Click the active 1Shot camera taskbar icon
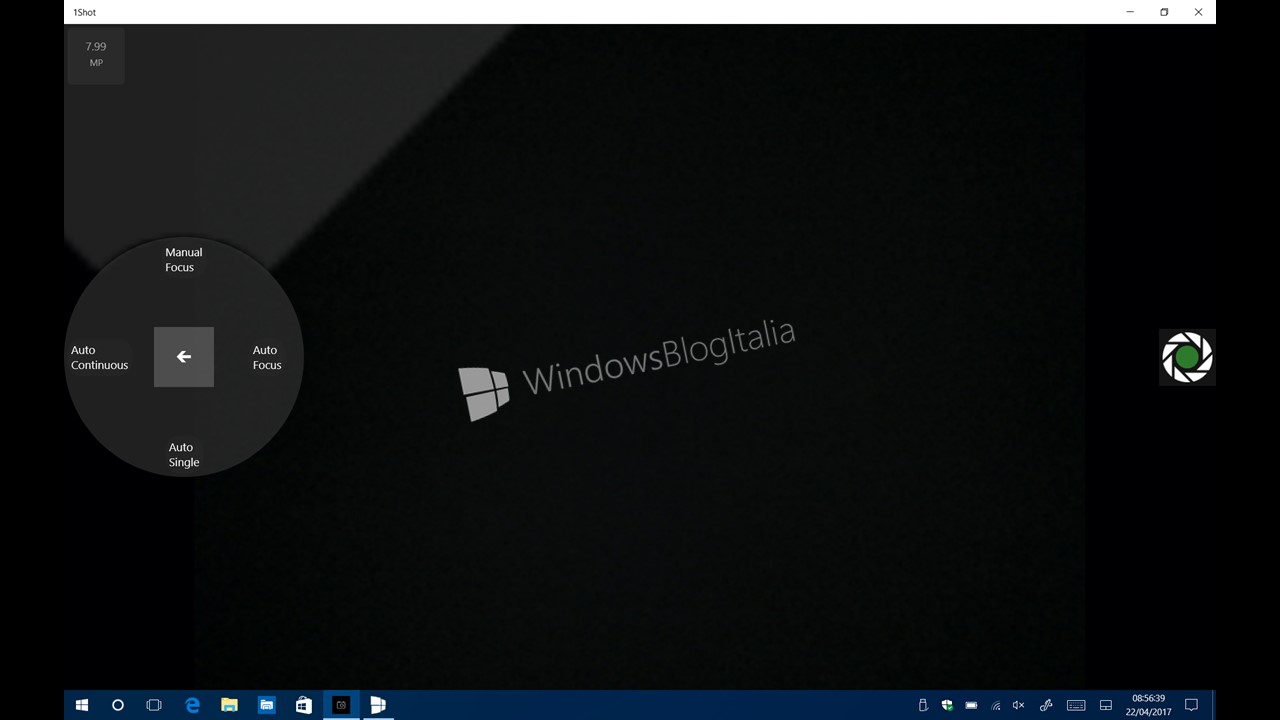Screen dimensions: 1280x720 tap(341, 705)
